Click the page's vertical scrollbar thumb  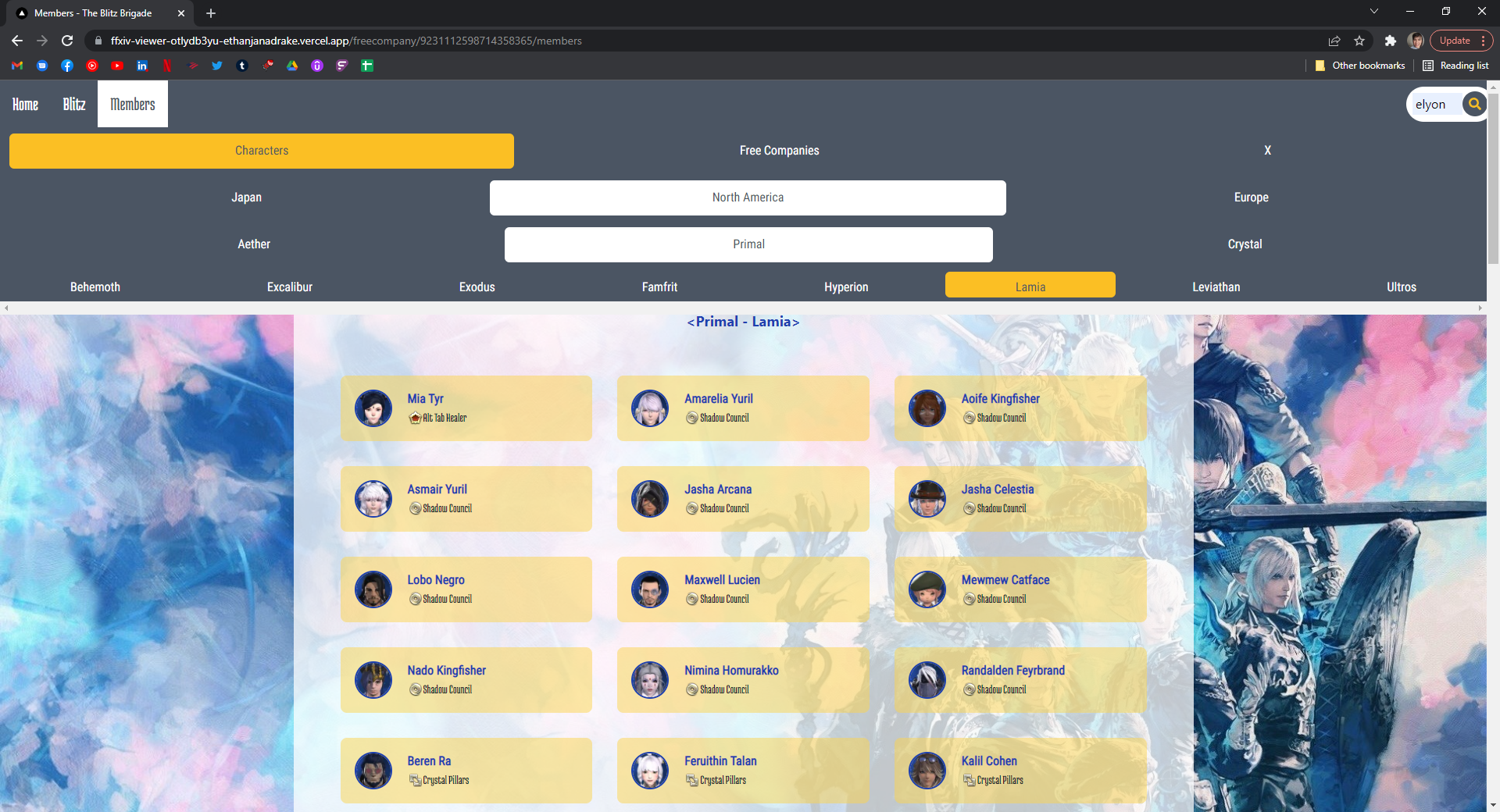1493,180
